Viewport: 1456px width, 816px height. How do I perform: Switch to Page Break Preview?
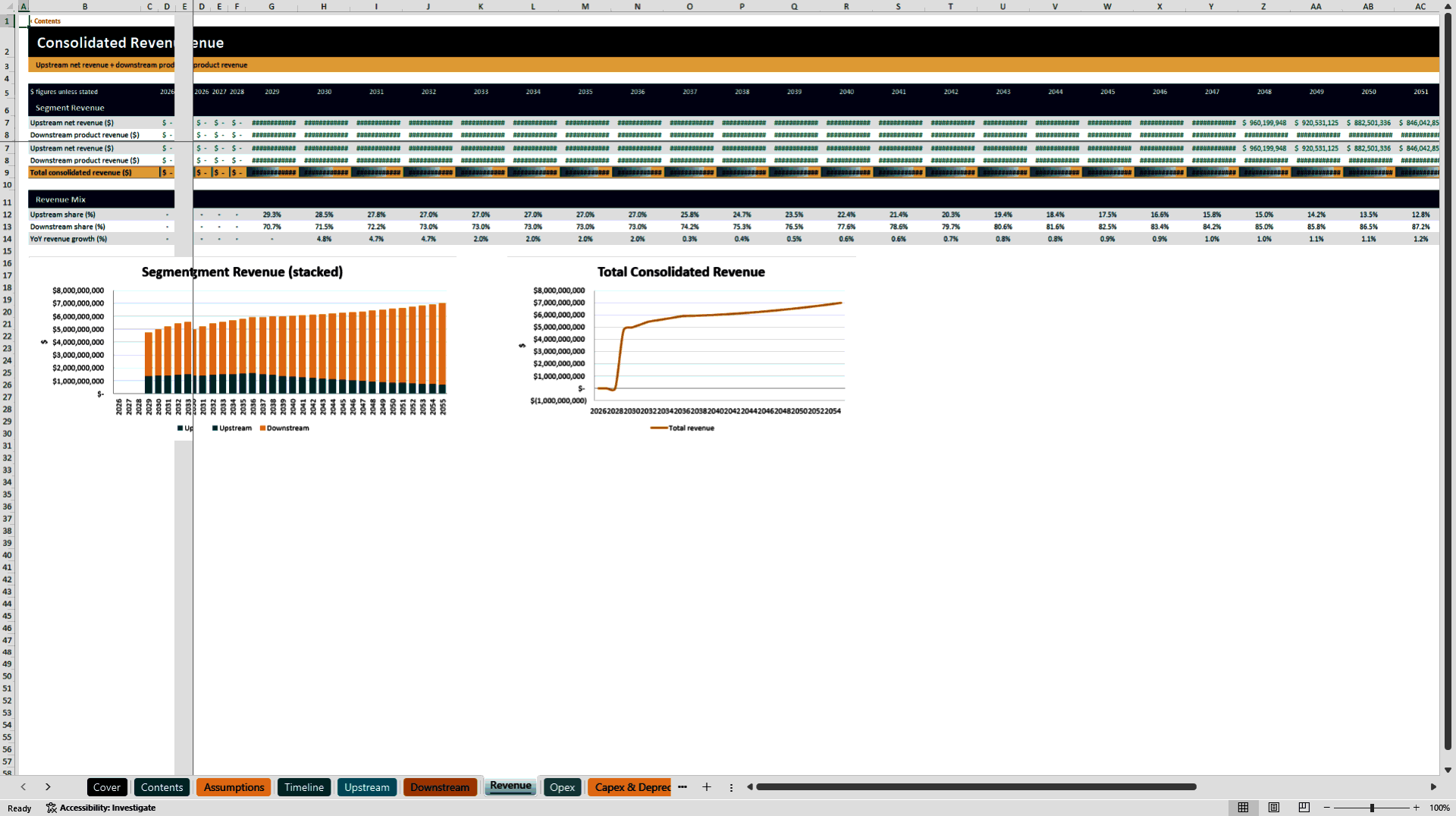click(1304, 808)
